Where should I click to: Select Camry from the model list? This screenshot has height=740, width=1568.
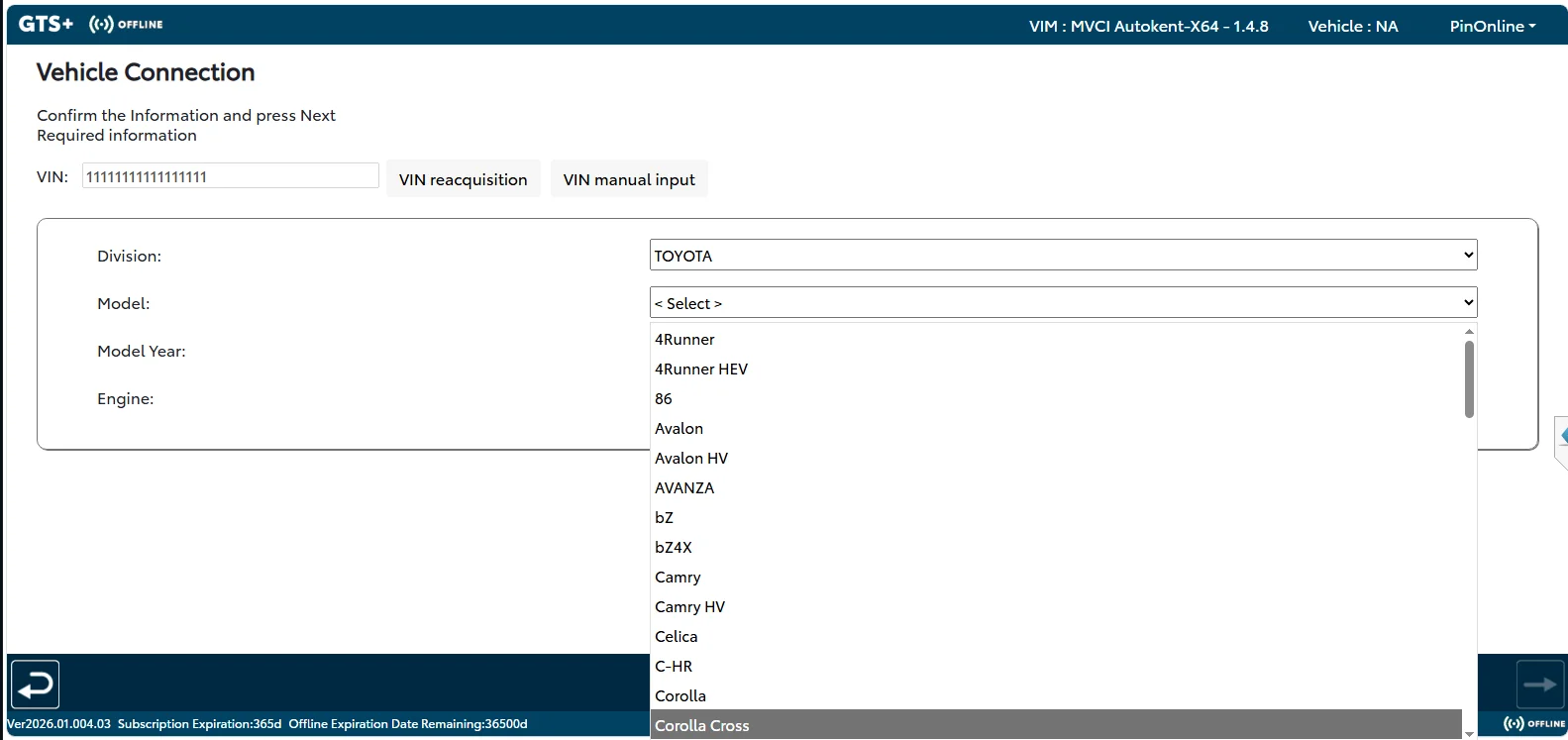tap(1056, 577)
